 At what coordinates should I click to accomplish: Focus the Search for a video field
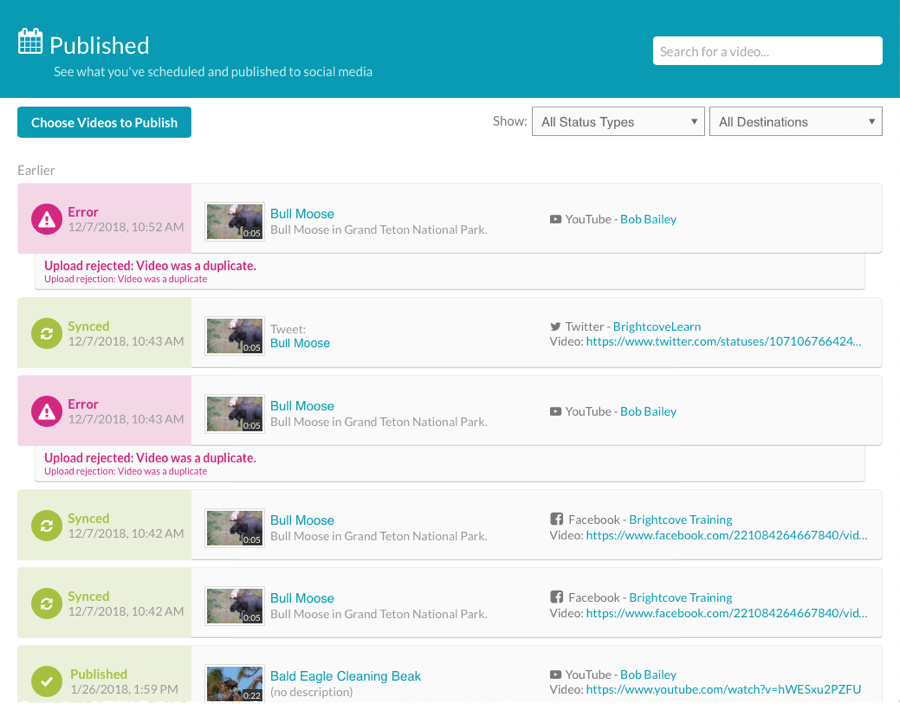click(767, 51)
